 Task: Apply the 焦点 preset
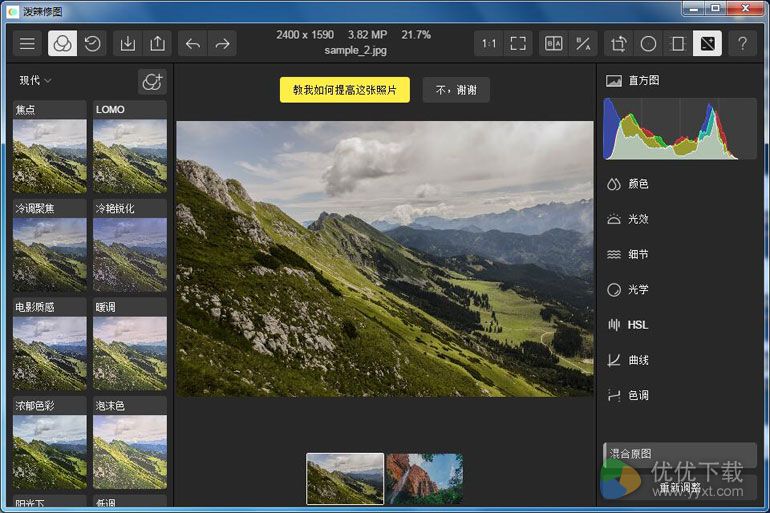(50, 147)
